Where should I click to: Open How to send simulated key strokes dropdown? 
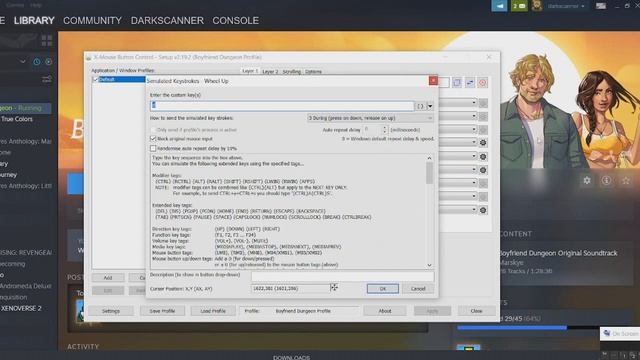point(370,118)
